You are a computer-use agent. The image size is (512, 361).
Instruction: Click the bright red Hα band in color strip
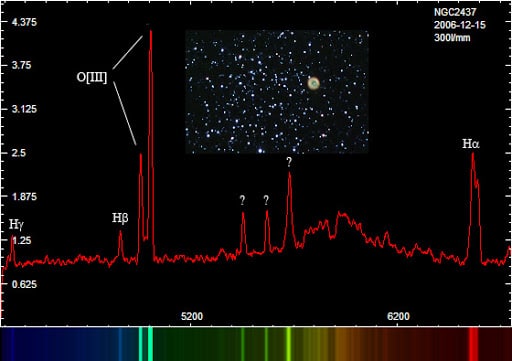(x=473, y=344)
